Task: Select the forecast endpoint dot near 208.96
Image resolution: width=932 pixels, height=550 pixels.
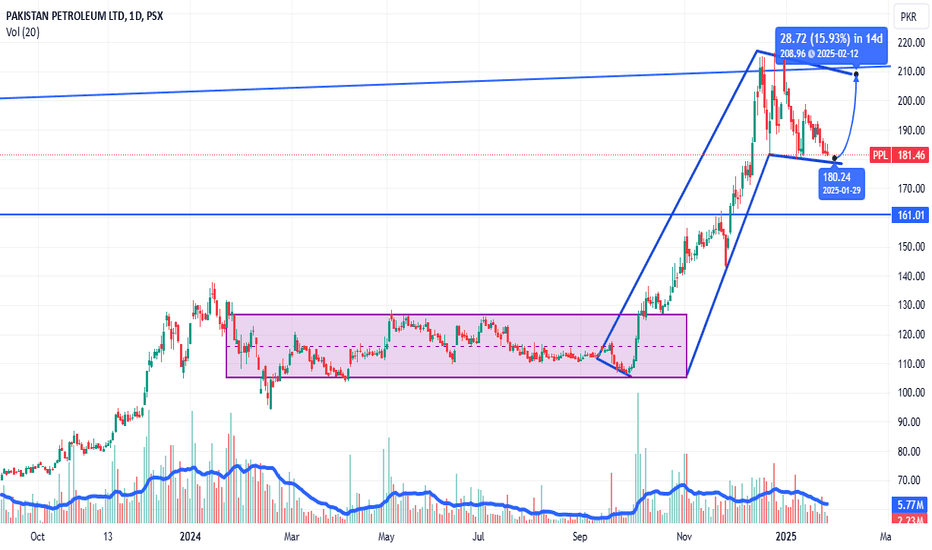Action: (856, 74)
